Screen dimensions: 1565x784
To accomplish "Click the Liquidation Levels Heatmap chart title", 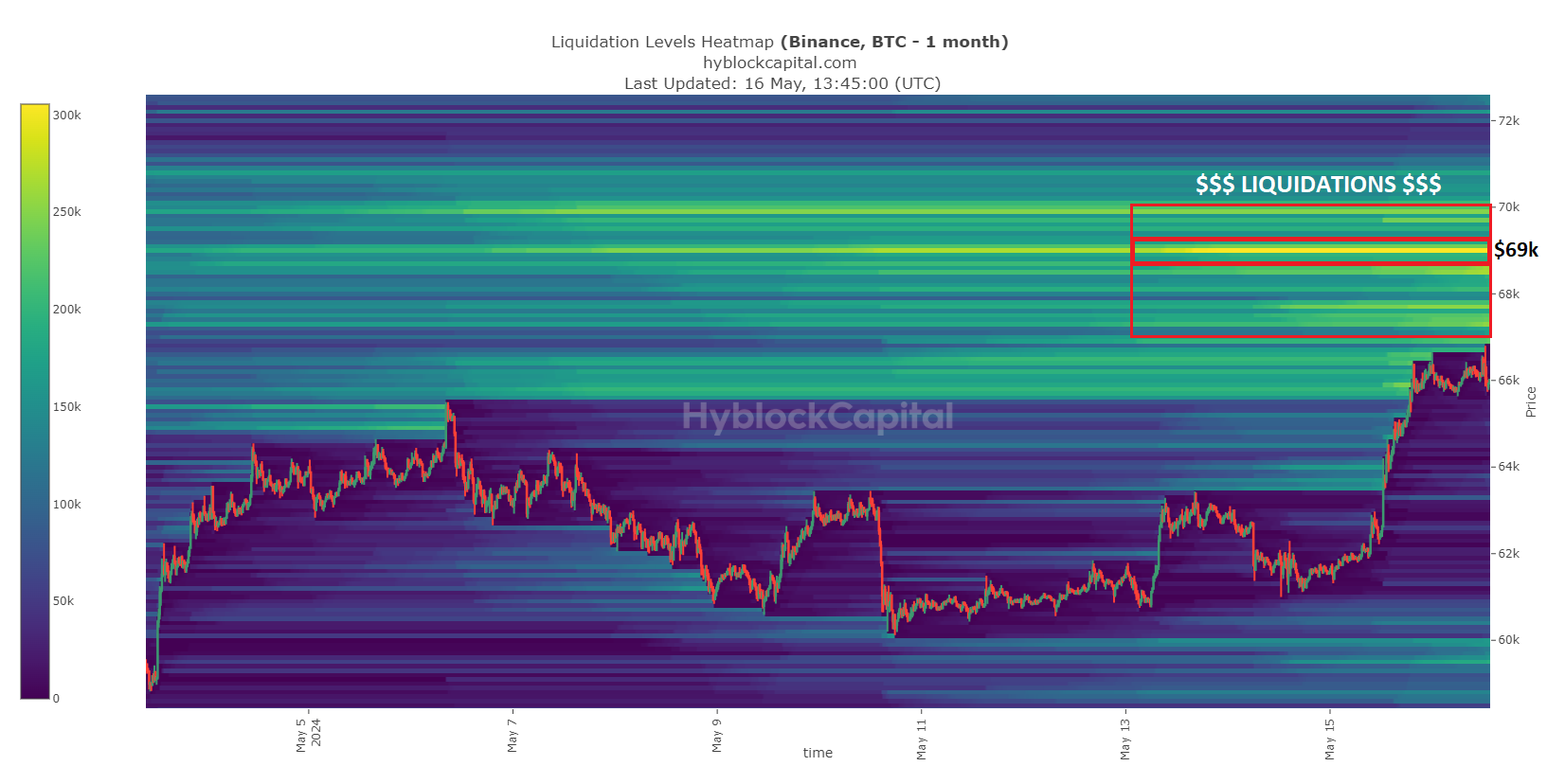I will [x=780, y=42].
